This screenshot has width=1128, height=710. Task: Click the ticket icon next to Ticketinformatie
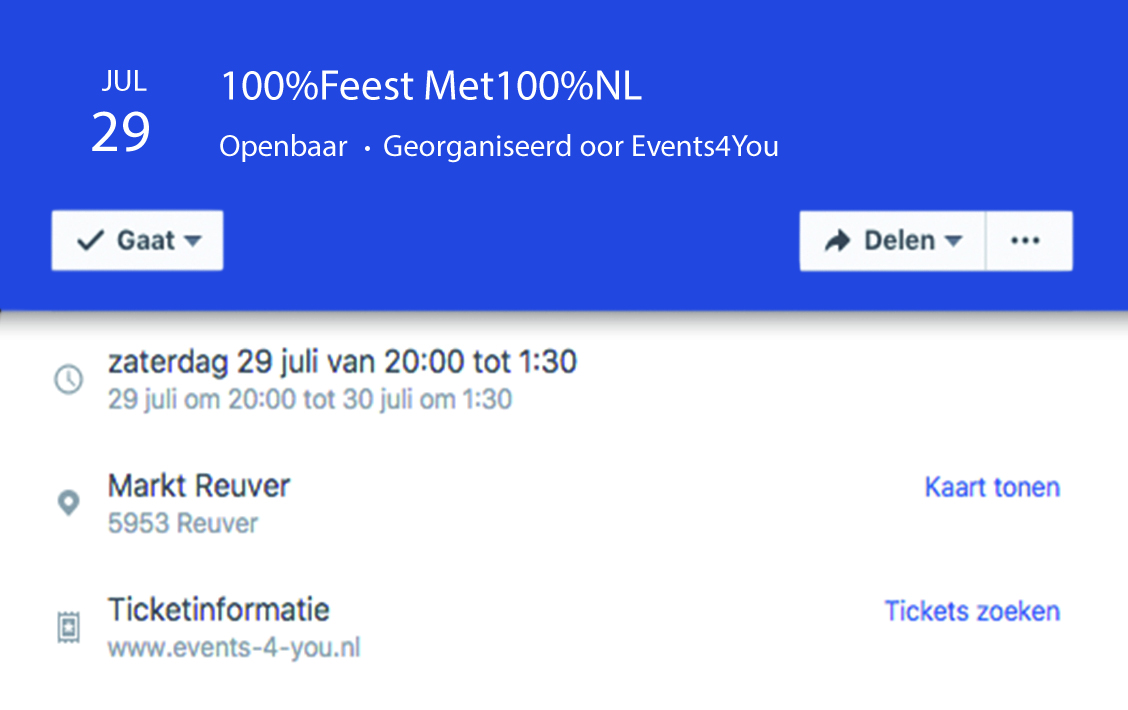coord(68,627)
